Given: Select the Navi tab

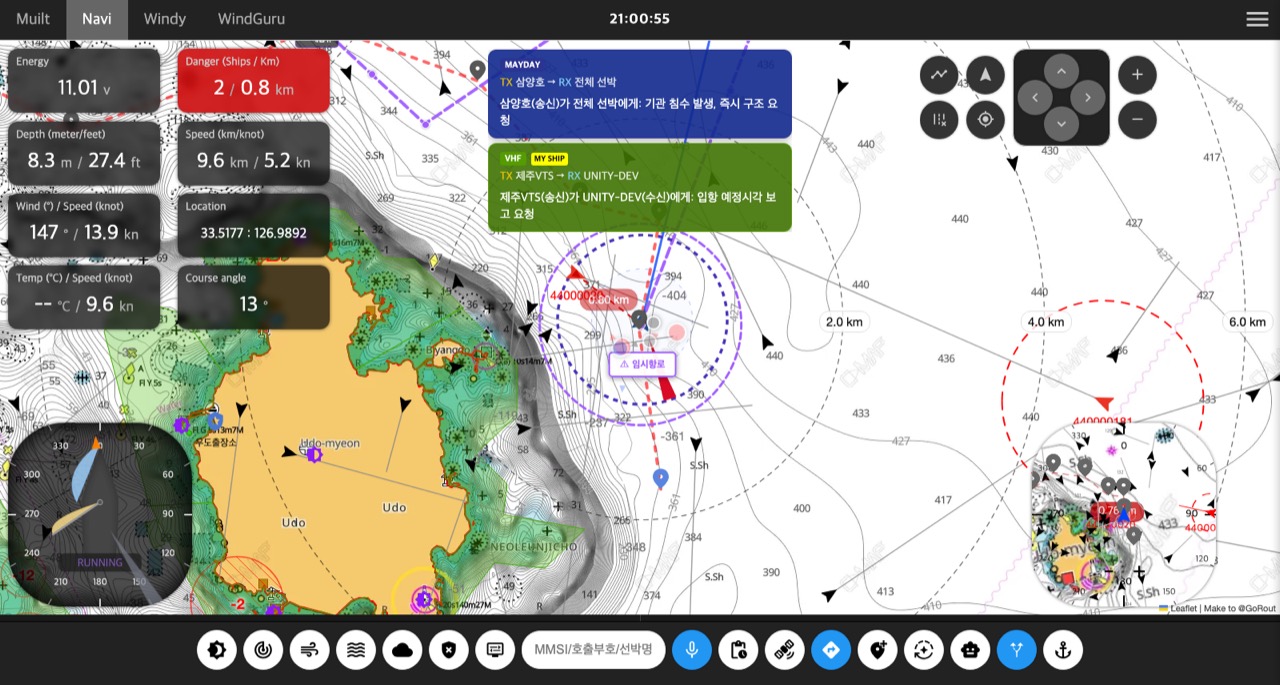Looking at the screenshot, I should point(97,19).
